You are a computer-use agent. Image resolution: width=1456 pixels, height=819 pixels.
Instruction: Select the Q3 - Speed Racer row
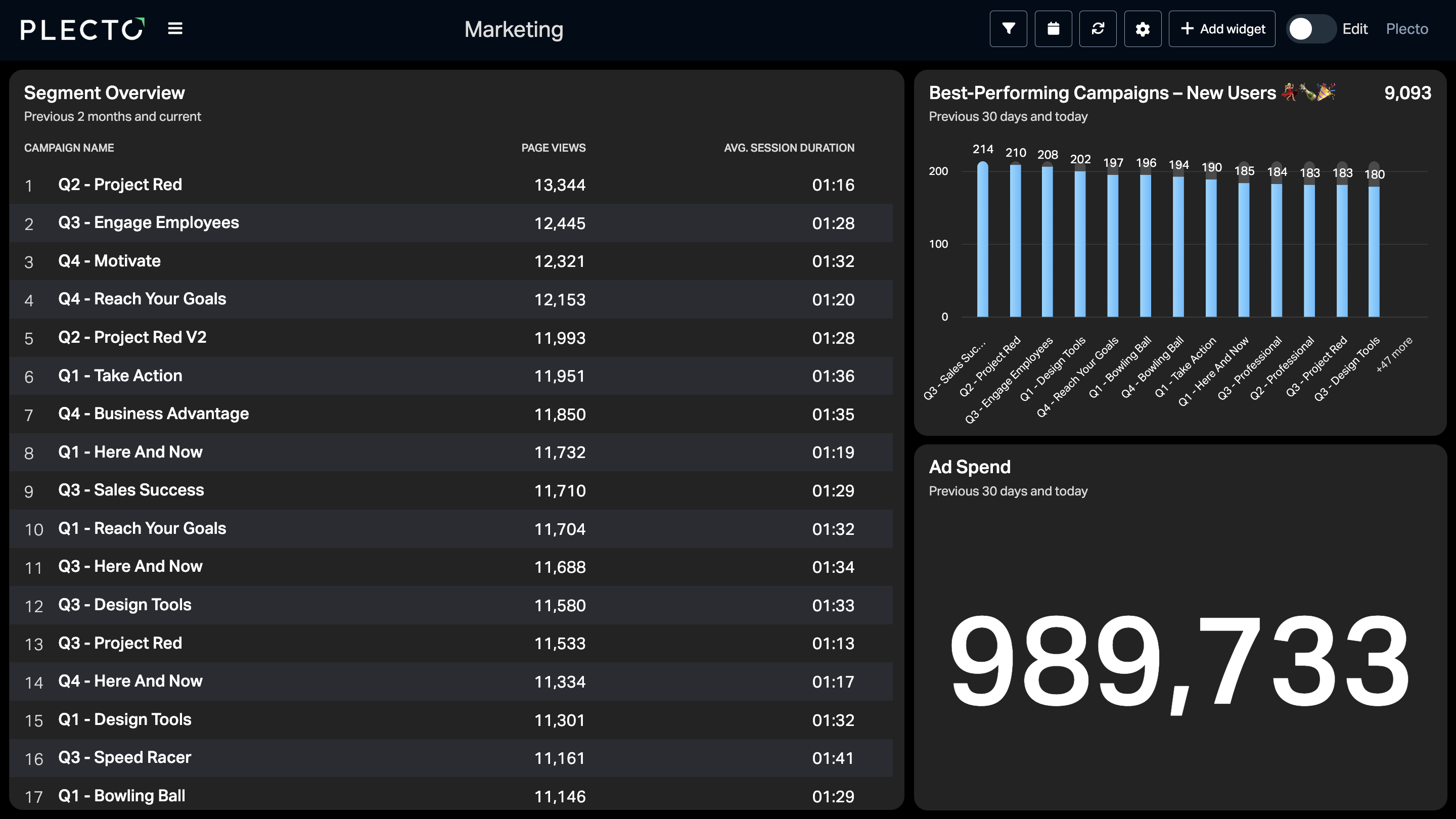point(451,757)
